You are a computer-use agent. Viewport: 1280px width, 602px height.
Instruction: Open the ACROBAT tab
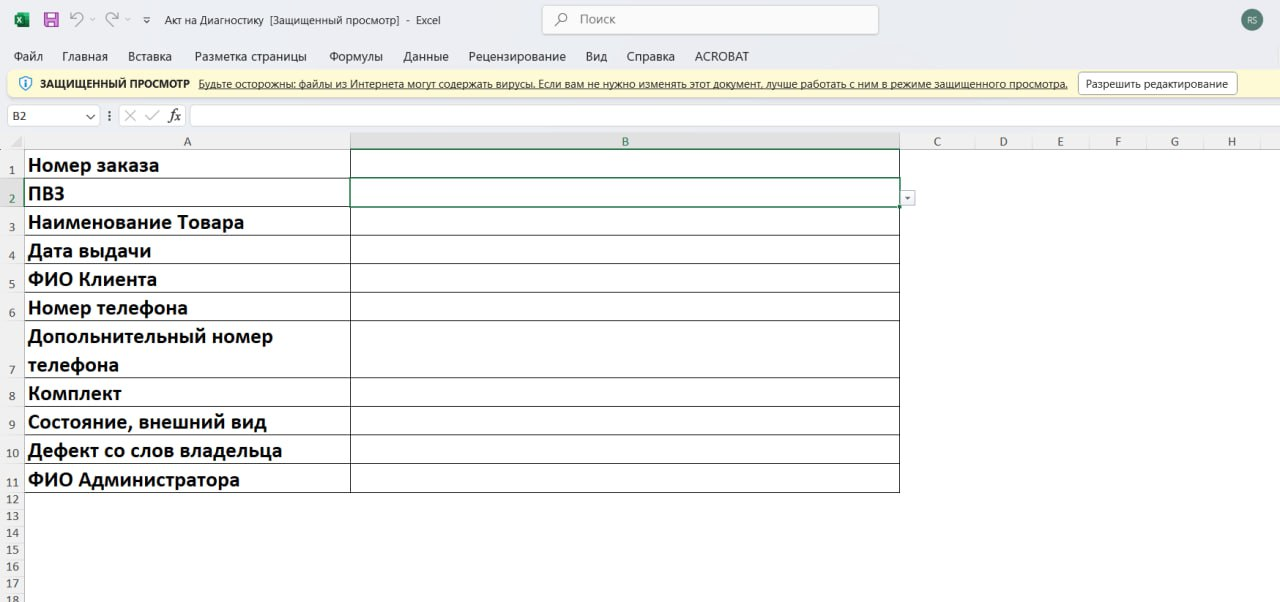pos(722,56)
